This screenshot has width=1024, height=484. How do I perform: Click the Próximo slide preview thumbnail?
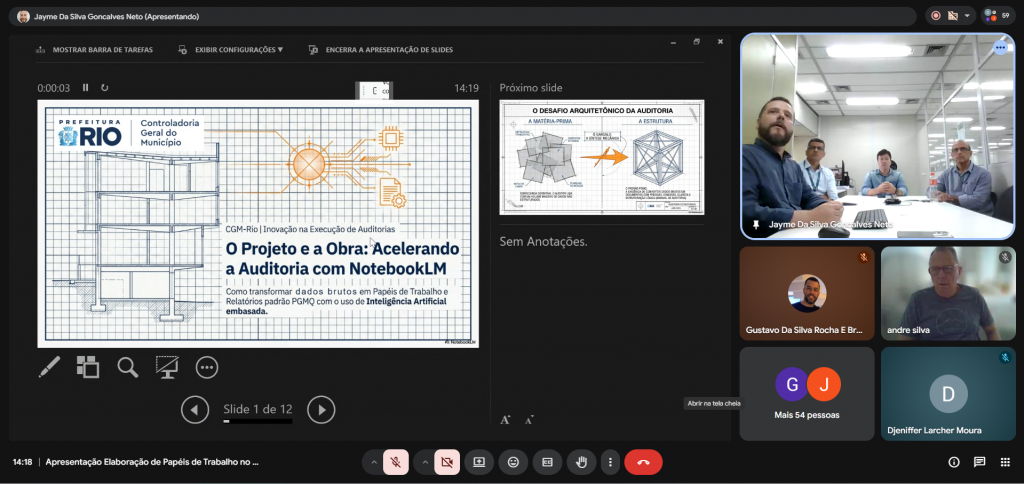tap(601, 156)
